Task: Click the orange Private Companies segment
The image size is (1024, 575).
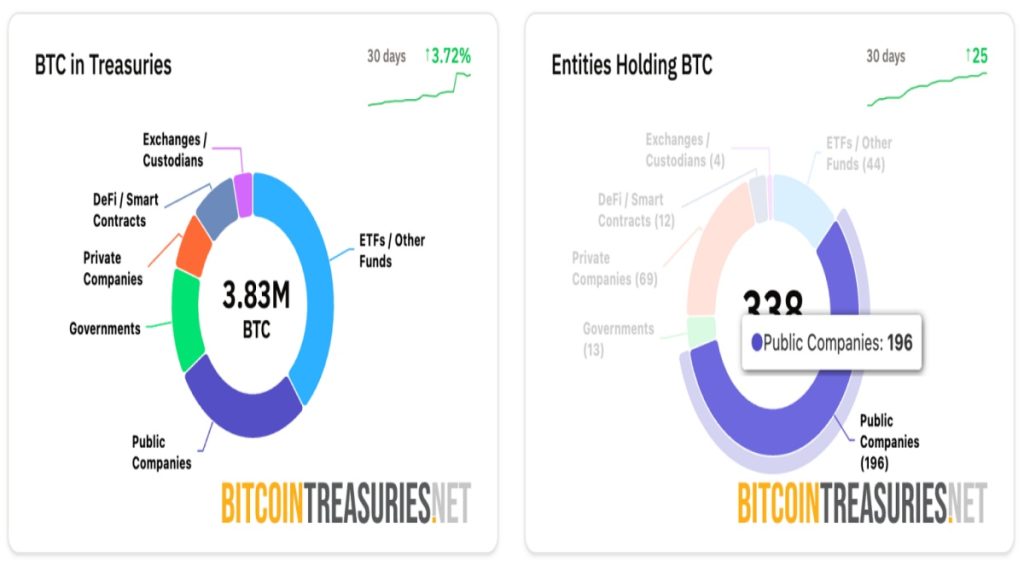Action: 192,245
